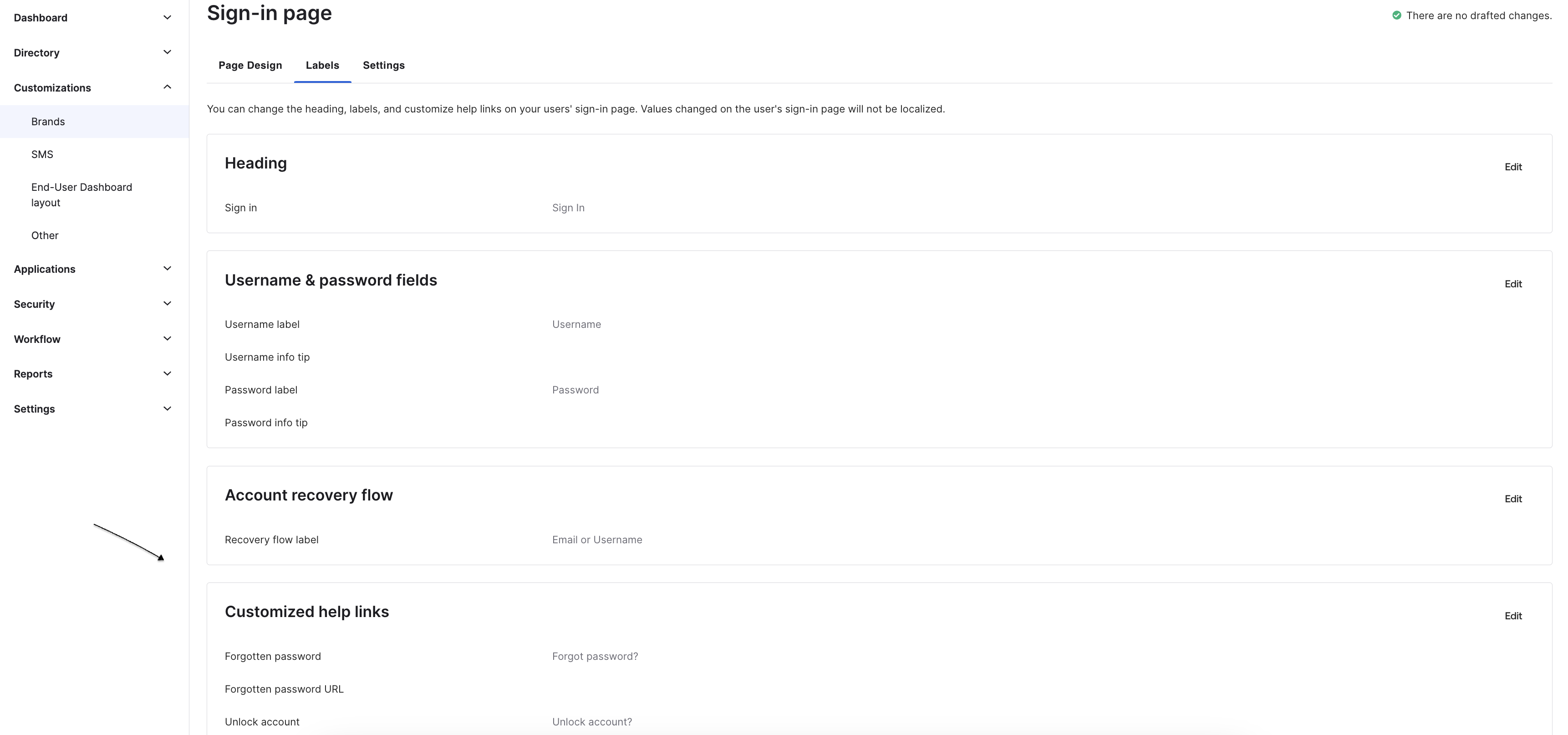
Task: Click the green no-drafted-changes check icon
Action: 1396,15
